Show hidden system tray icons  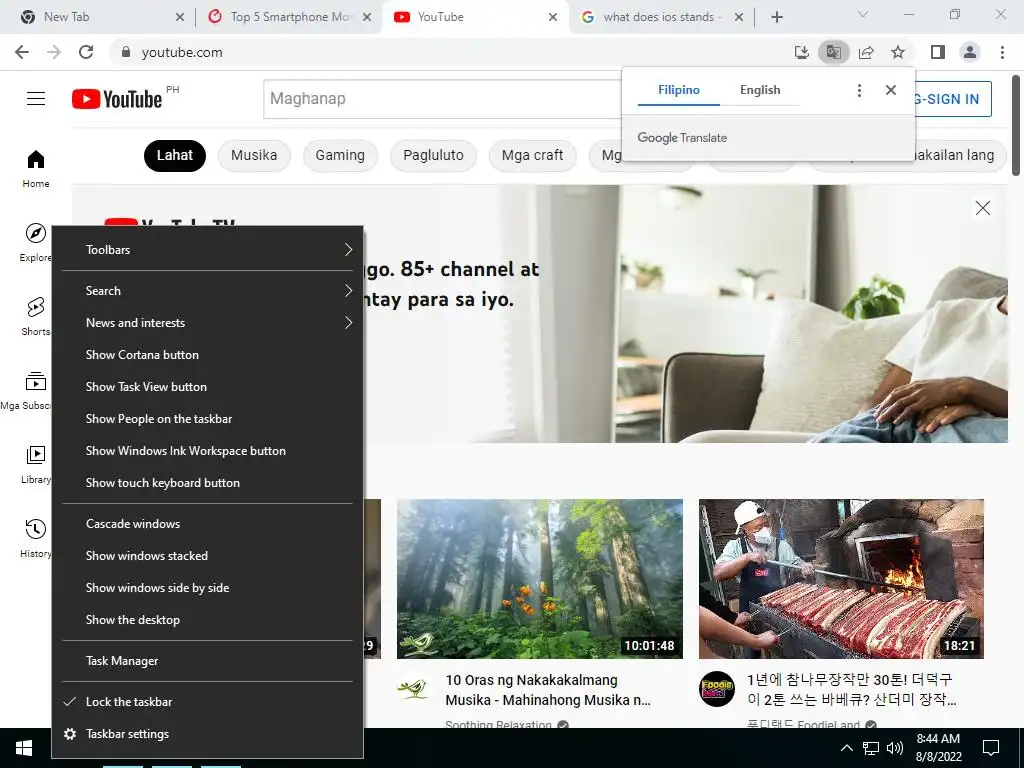tap(846, 748)
